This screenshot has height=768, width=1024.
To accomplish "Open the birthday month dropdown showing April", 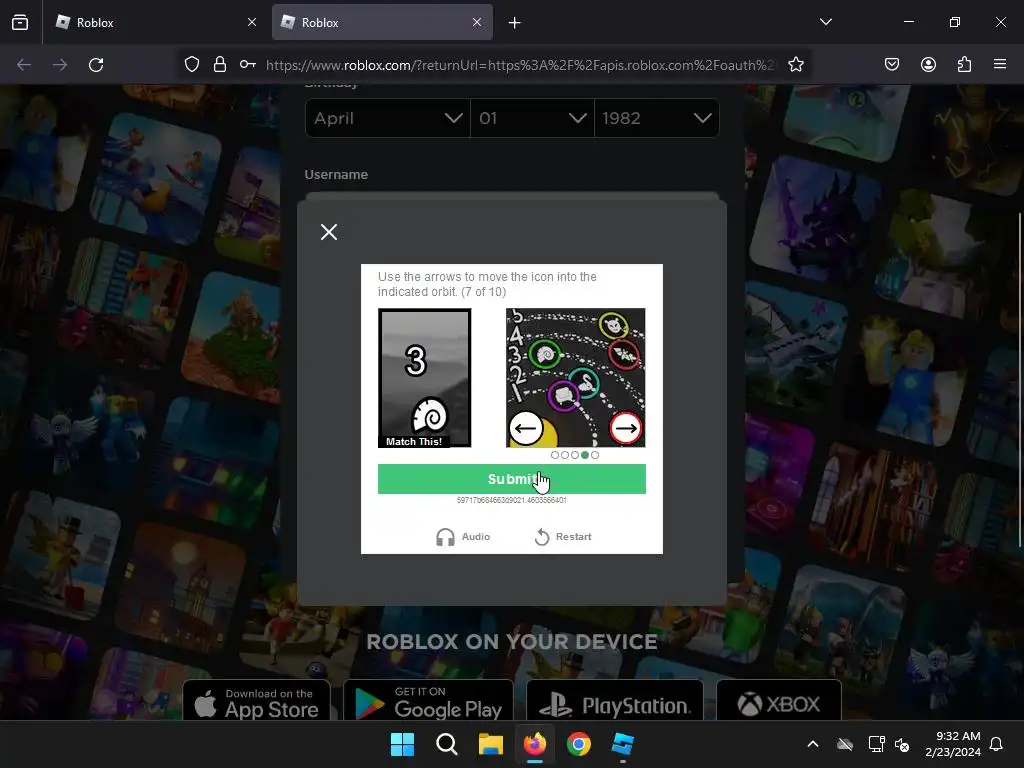I will [388, 118].
